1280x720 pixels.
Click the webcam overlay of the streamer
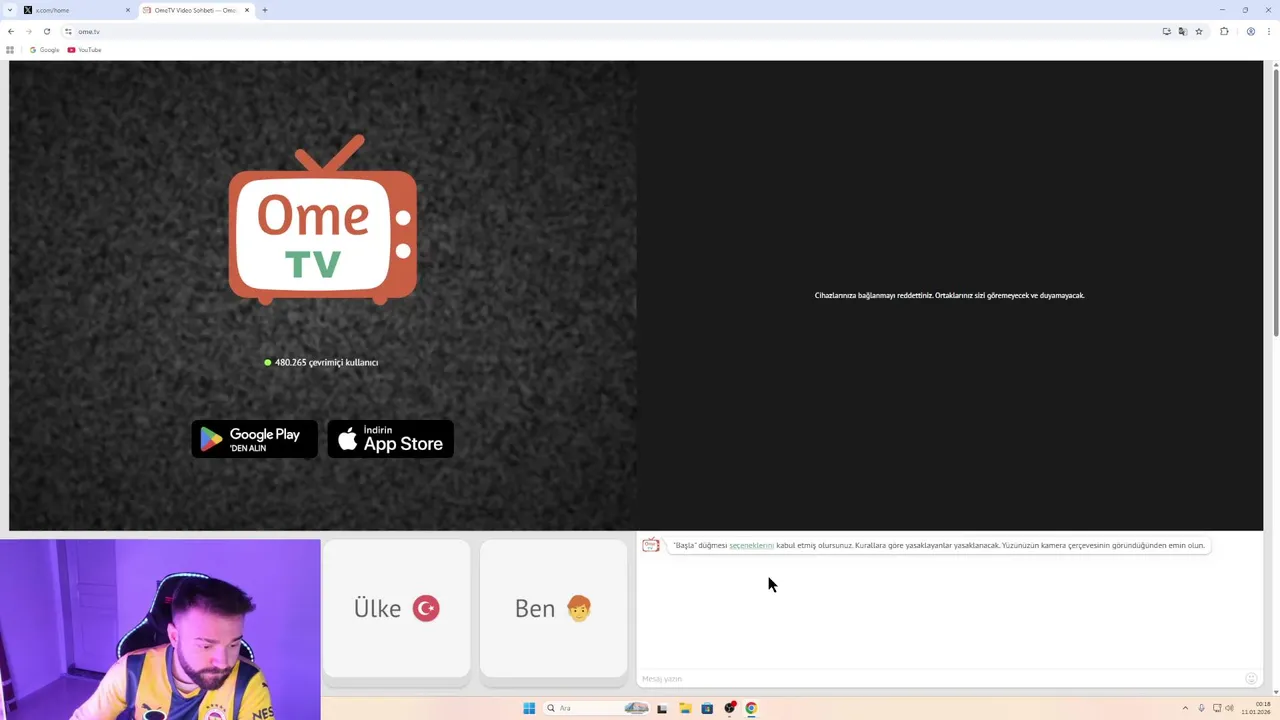coord(160,630)
